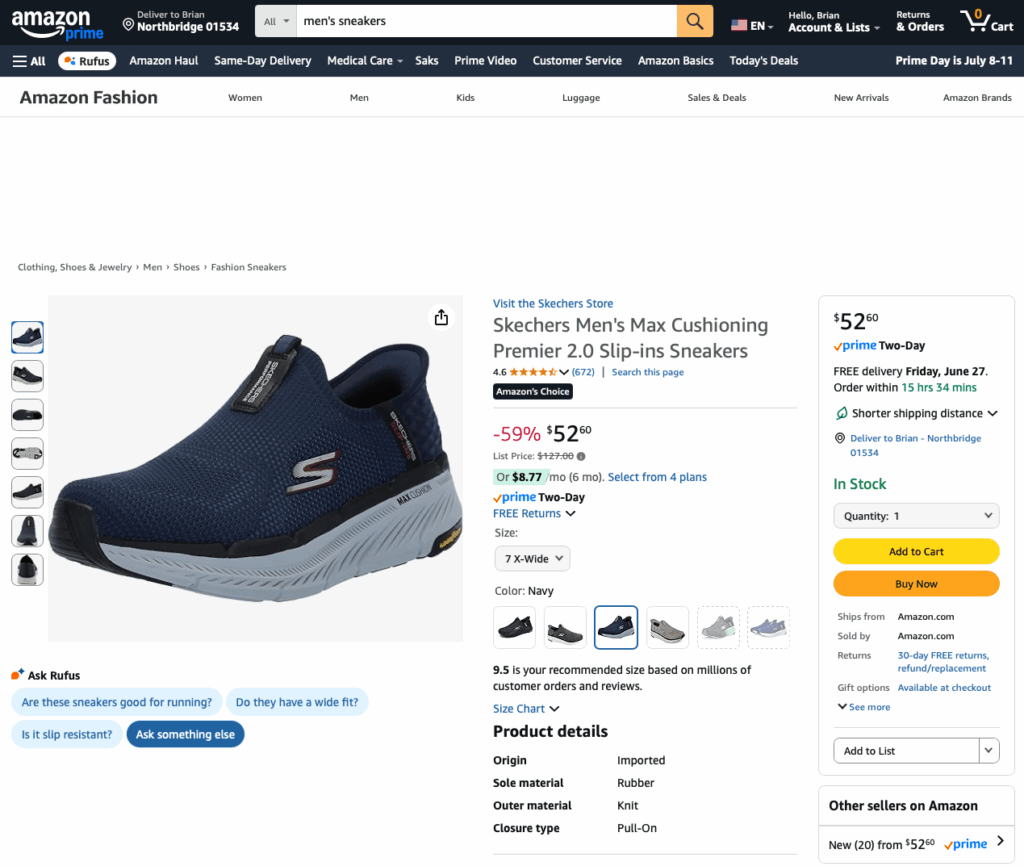Visit the Skechers Store link
1024x866 pixels.
click(553, 304)
